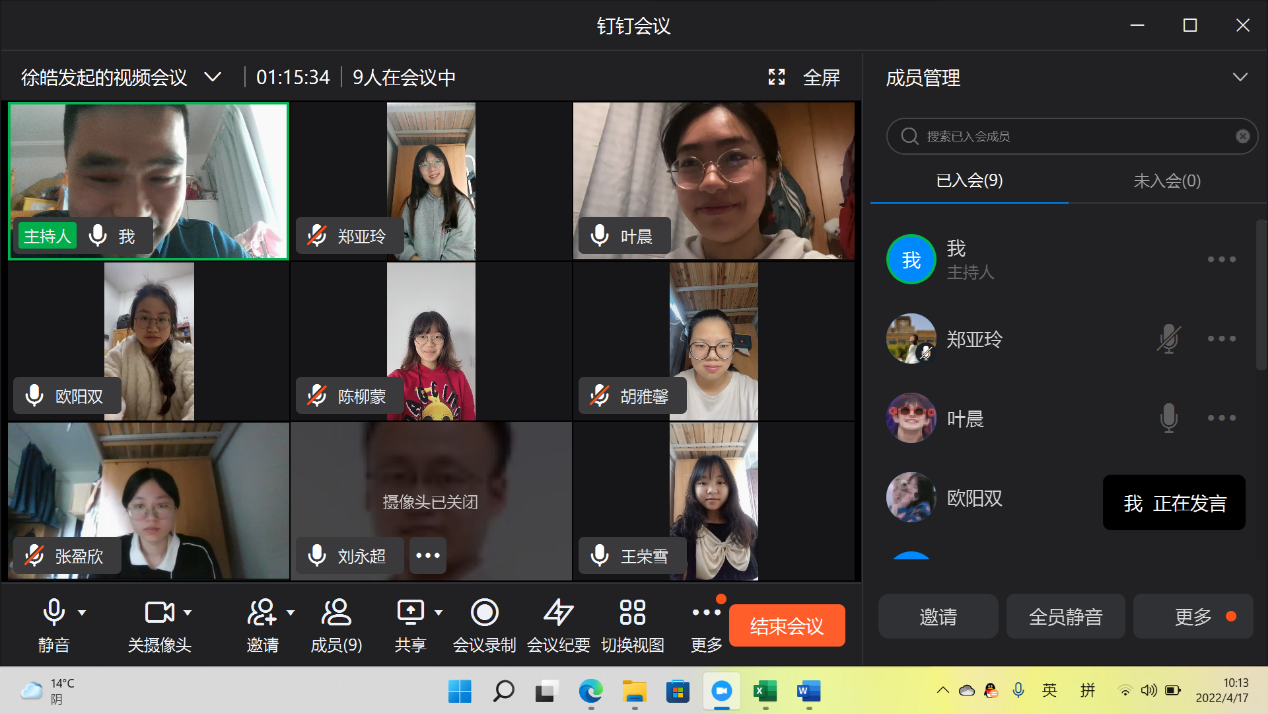Screen dimensions: 1268x714
Task: Unmute 郑亚玲 in the member list
Action: pos(1168,339)
